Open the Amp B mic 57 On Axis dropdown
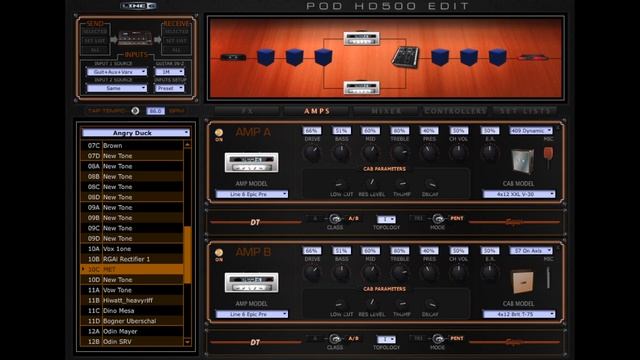Screen dimensions: 640x360 [531, 251]
